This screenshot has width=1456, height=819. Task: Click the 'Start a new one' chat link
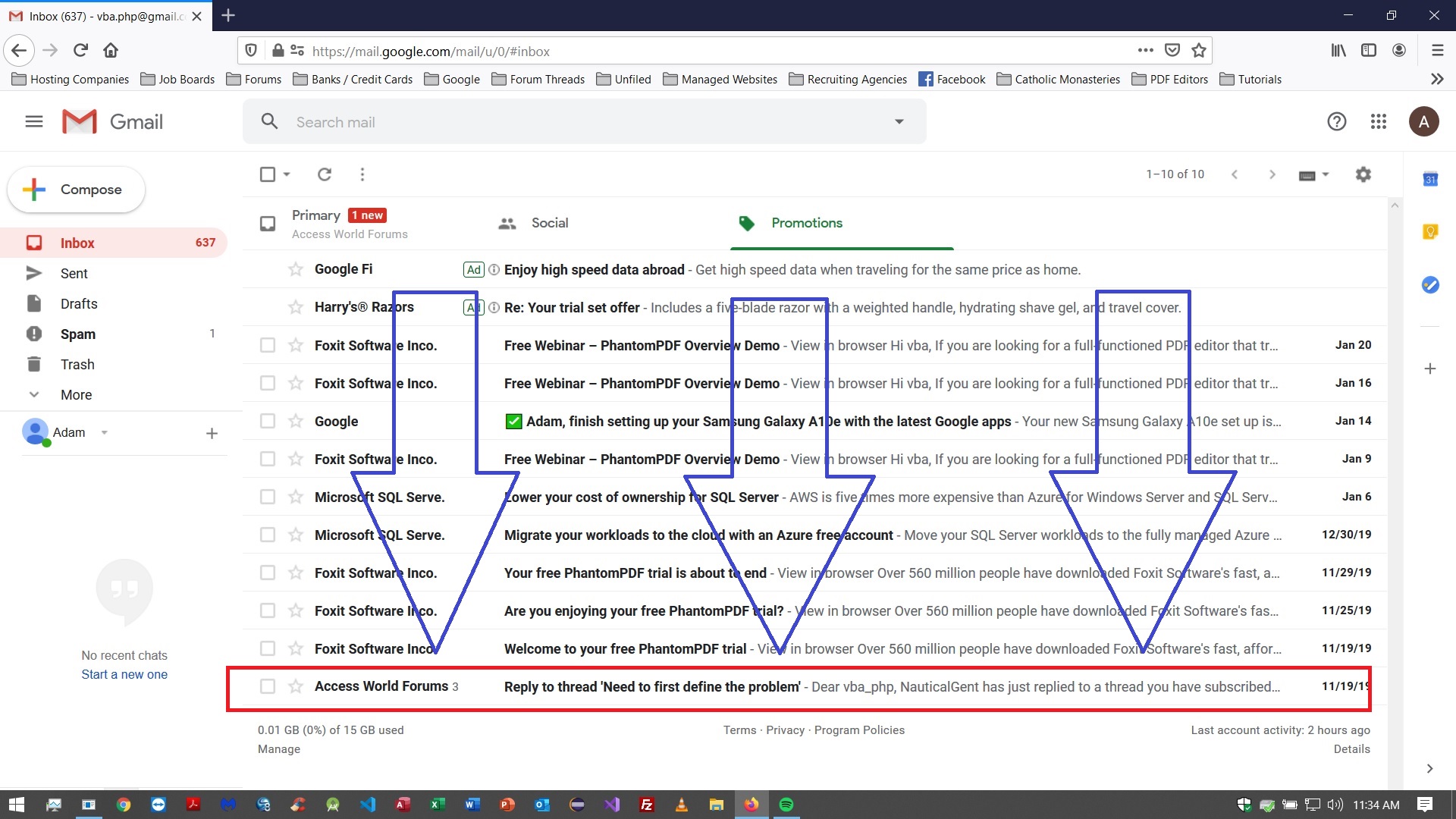124,674
